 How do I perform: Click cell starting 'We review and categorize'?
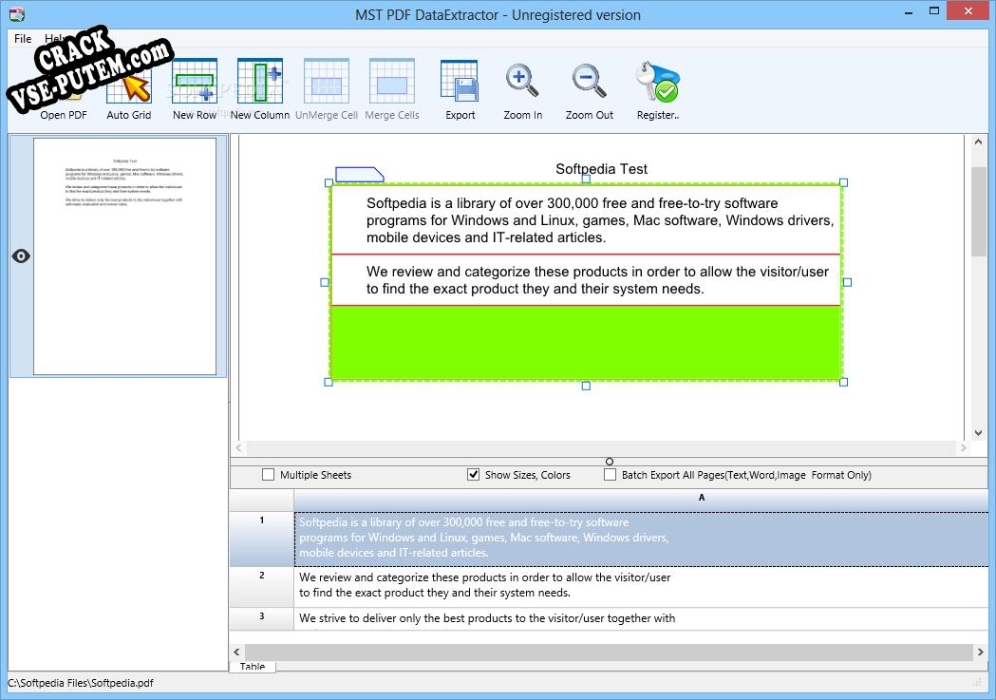pyautogui.click(x=641, y=587)
